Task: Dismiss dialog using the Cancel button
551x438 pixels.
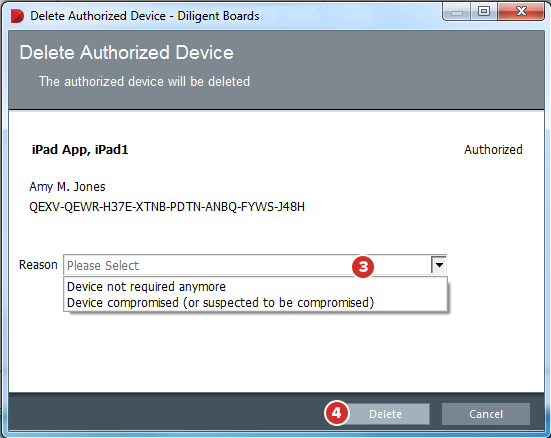Action: [x=486, y=414]
